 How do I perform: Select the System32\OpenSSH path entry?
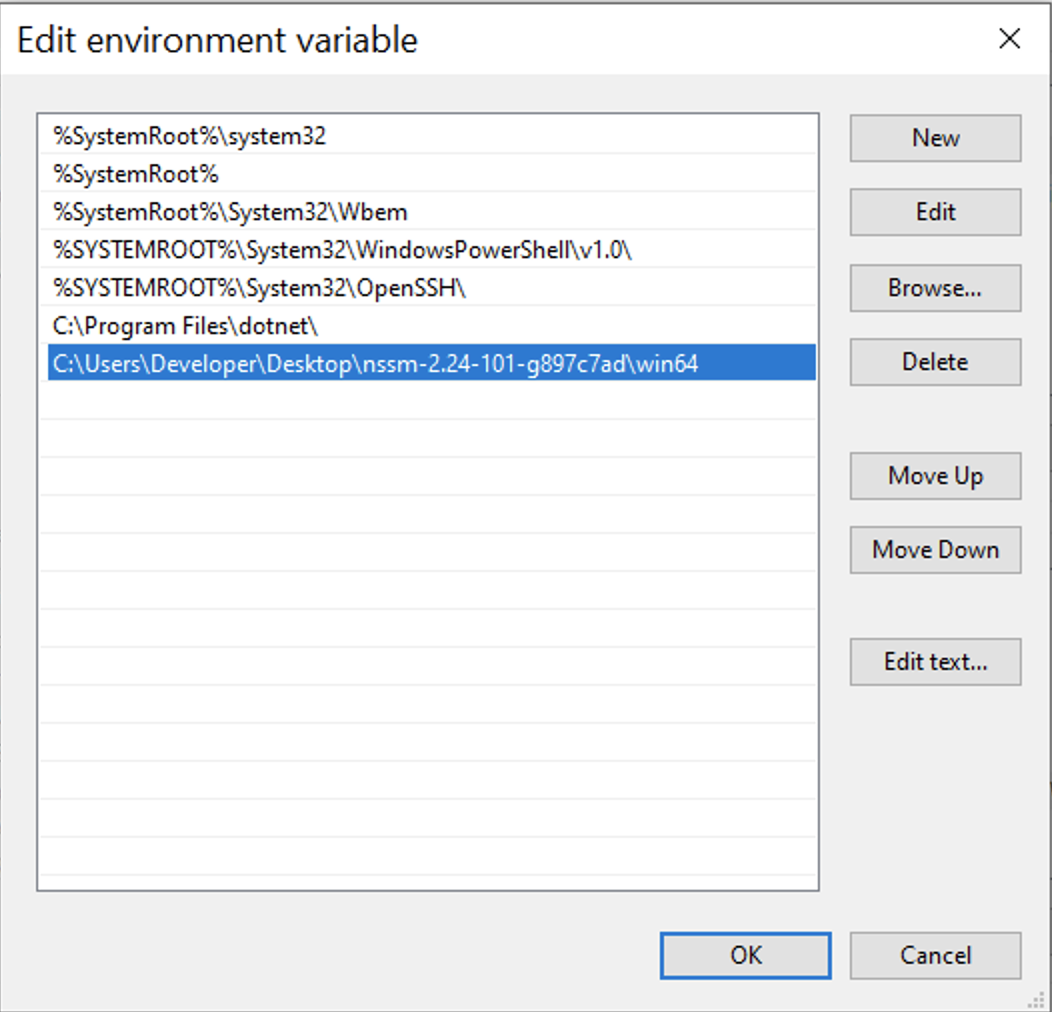[260, 289]
